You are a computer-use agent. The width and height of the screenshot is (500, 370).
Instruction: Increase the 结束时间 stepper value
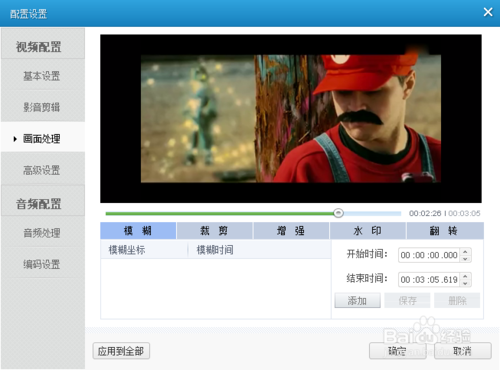click(x=466, y=276)
